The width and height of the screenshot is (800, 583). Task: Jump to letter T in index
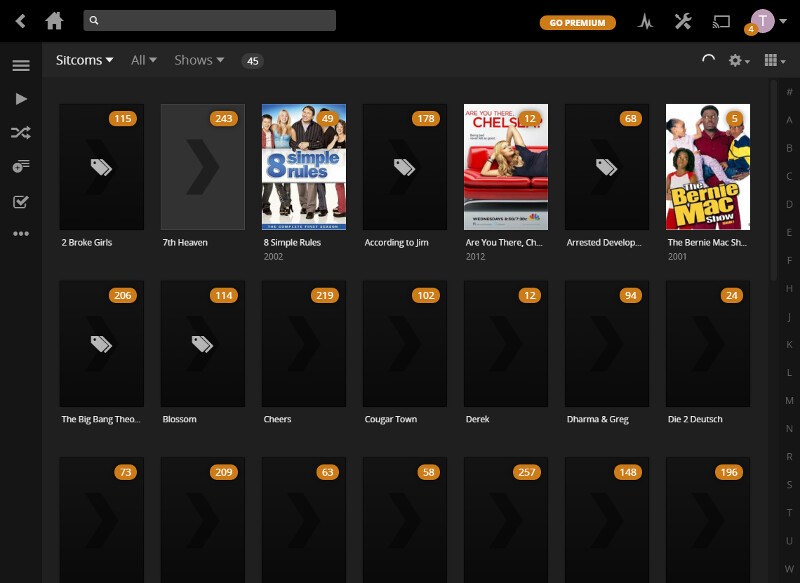coord(789,513)
